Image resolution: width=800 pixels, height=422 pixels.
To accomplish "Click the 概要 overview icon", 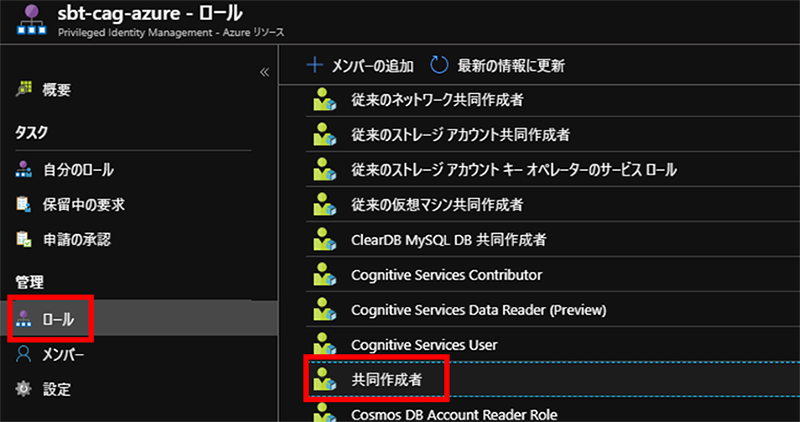I will pos(23,89).
